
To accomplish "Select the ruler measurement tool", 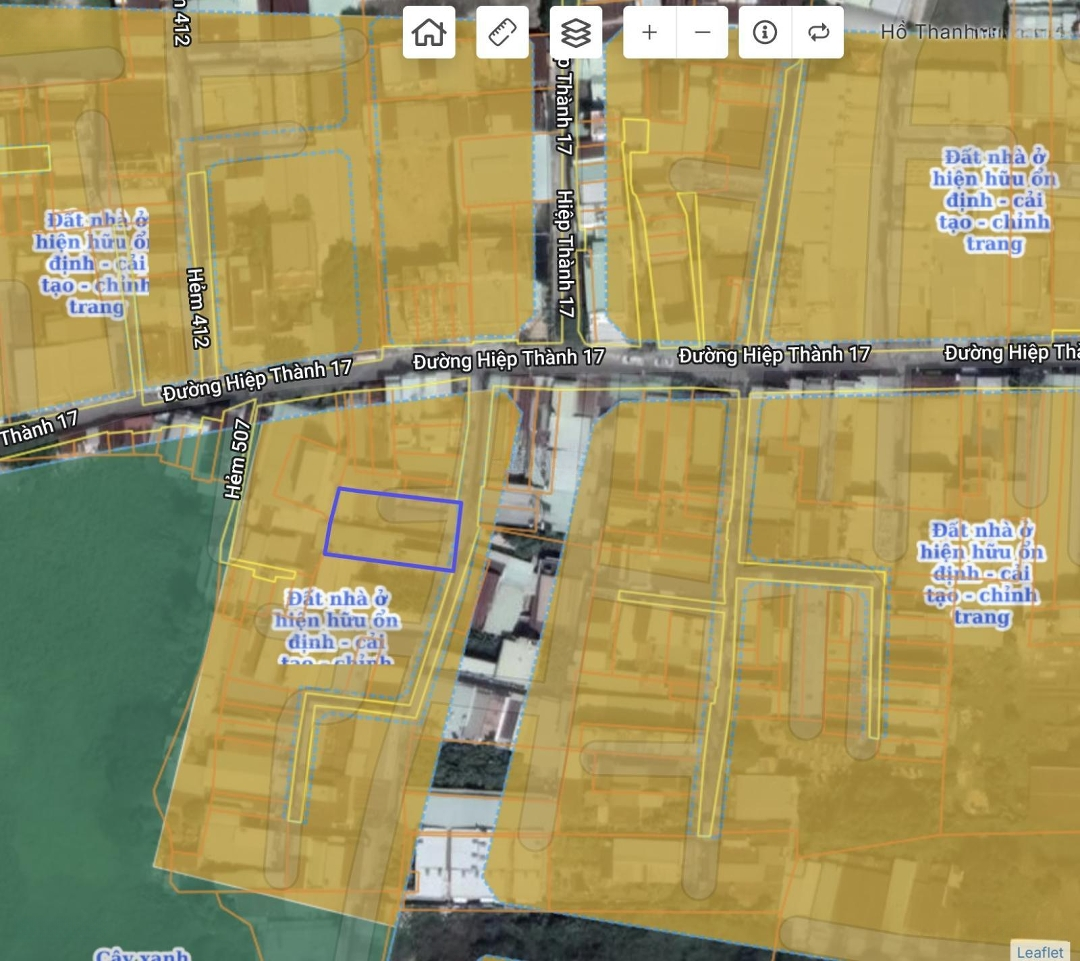I will pos(502,33).
